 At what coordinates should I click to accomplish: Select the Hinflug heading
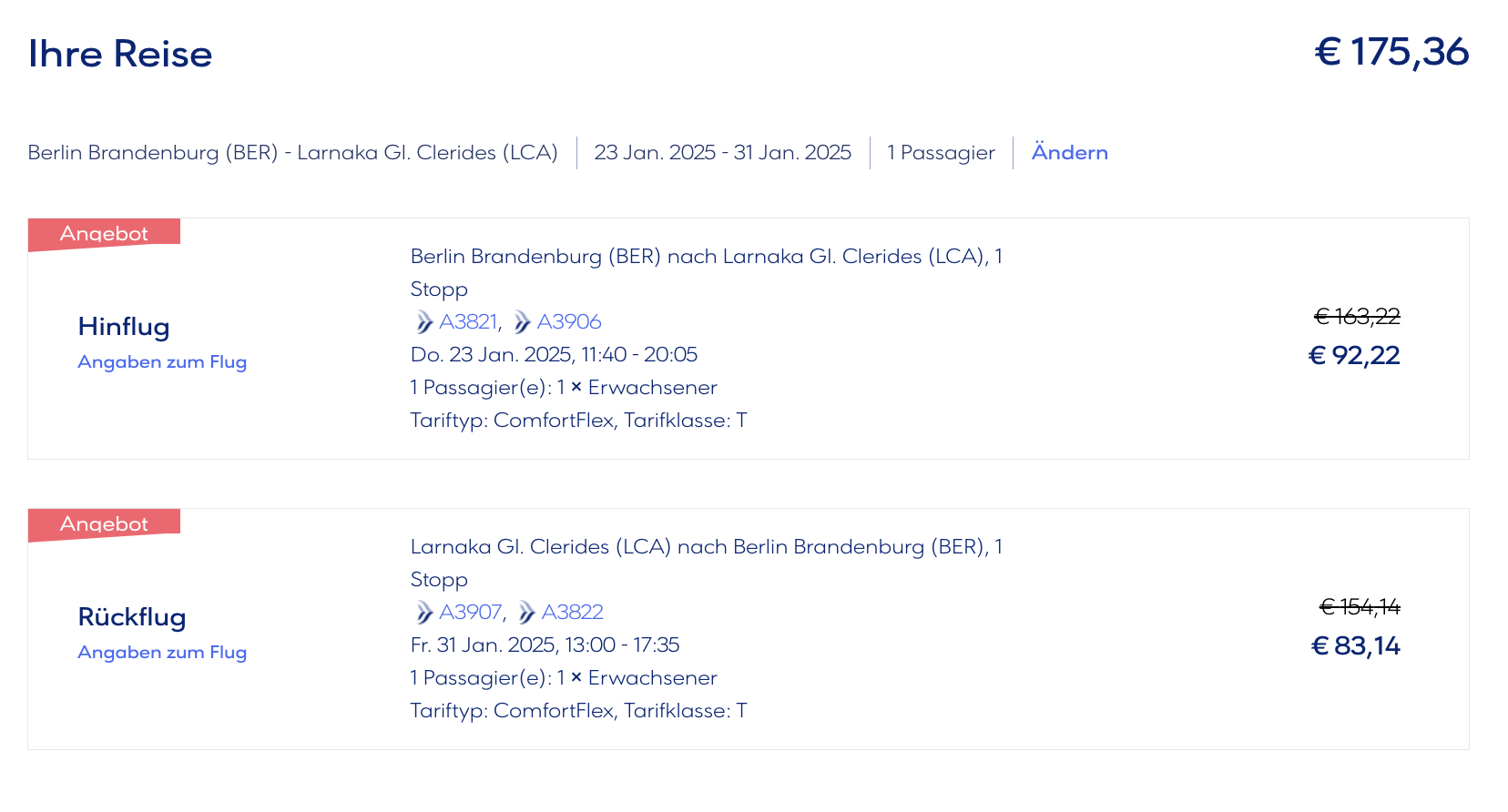pyautogui.click(x=124, y=327)
